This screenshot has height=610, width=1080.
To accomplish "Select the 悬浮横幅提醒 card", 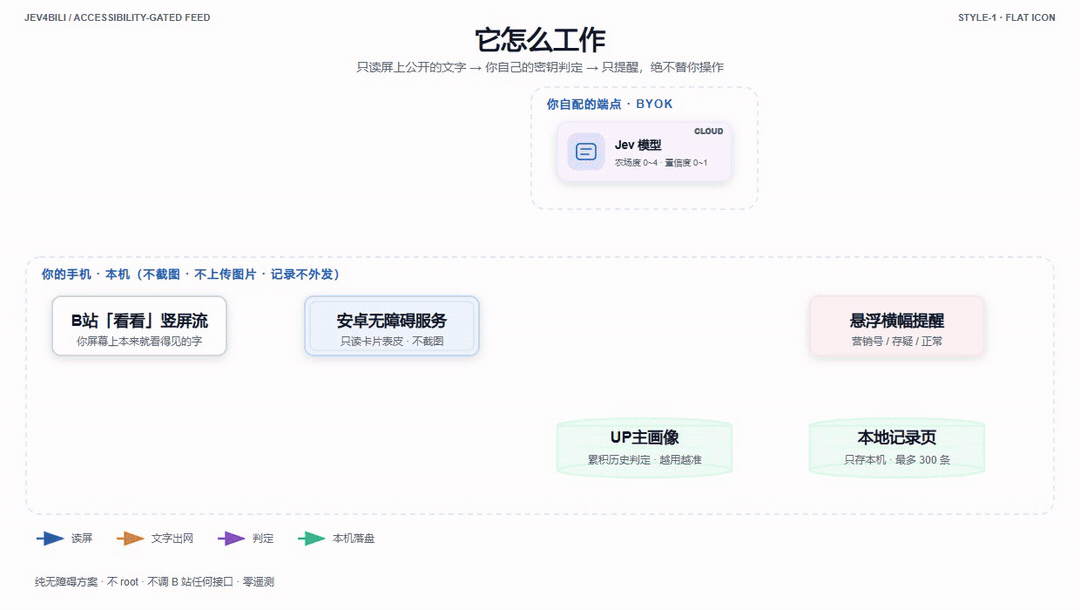I will 897,326.
